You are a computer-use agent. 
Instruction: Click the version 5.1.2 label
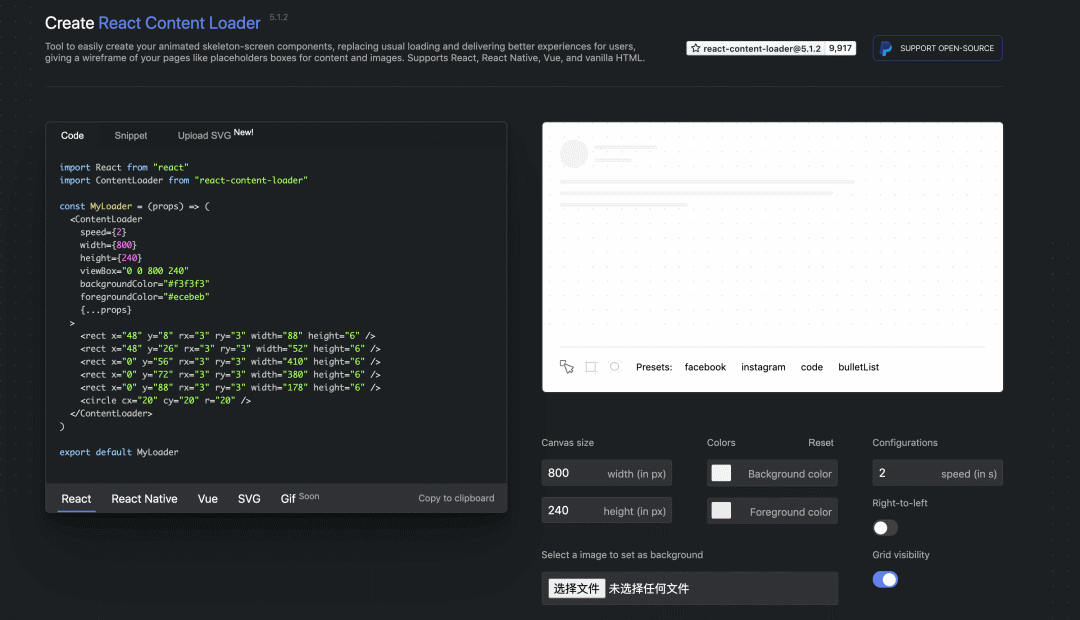pos(279,17)
